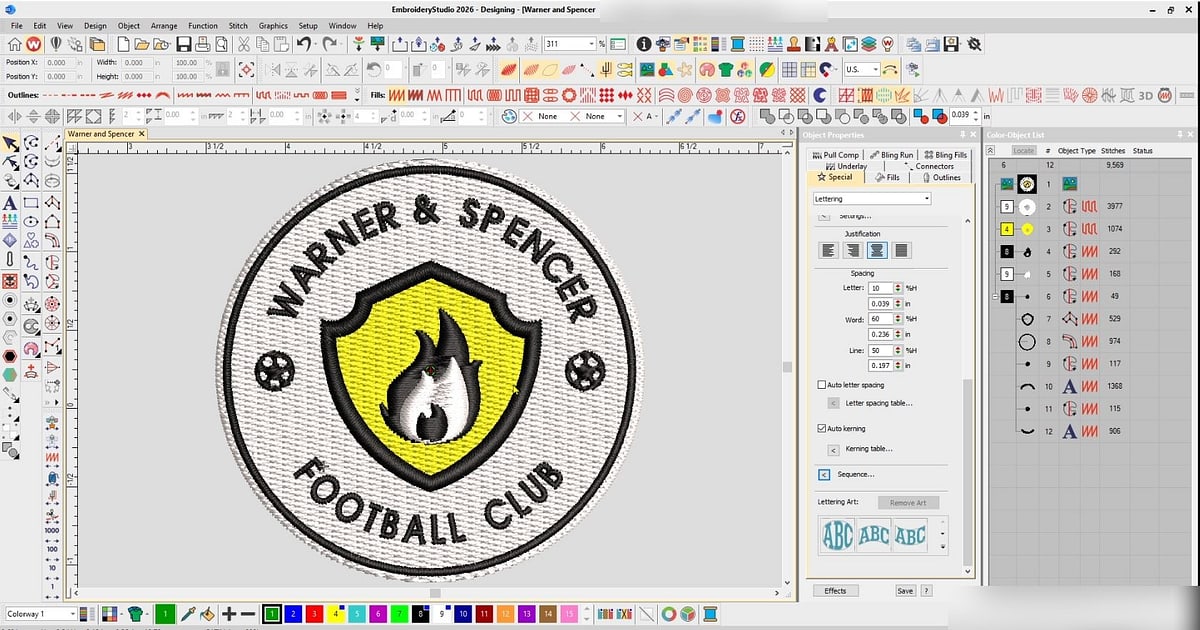Click the Letter spacing 10 %H field
This screenshot has height=630, width=1200.
click(881, 288)
